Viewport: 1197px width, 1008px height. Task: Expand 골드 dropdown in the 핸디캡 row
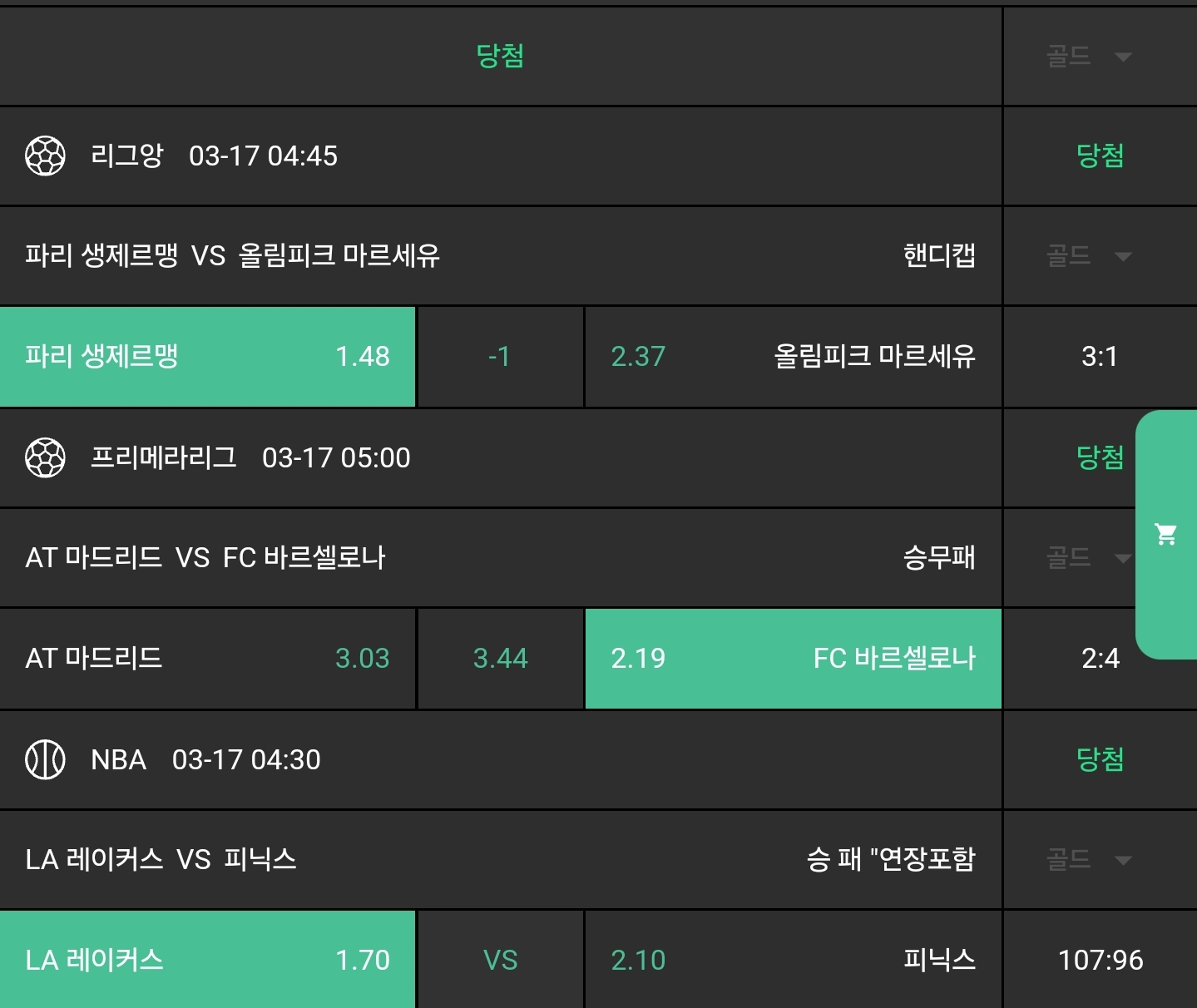(1088, 256)
